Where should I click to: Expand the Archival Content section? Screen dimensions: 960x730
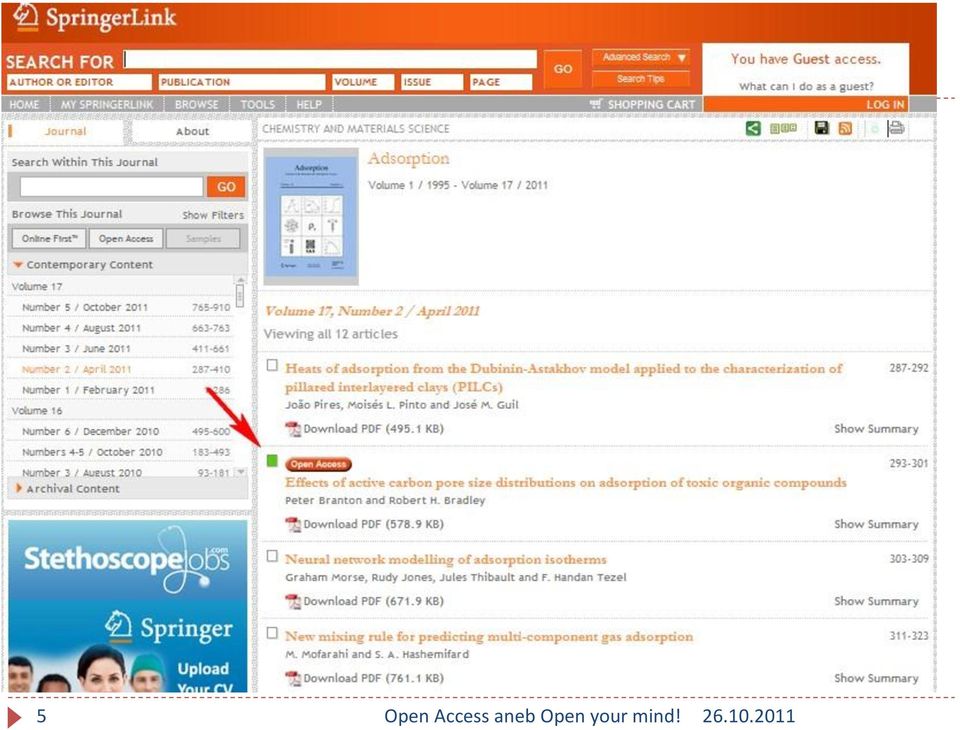click(18, 488)
